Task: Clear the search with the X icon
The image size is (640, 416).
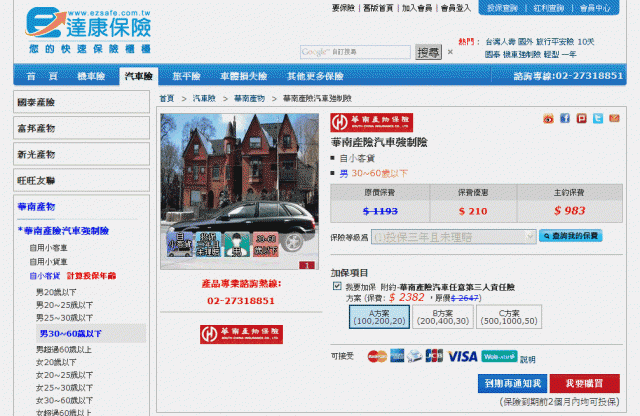Action: coord(450,52)
